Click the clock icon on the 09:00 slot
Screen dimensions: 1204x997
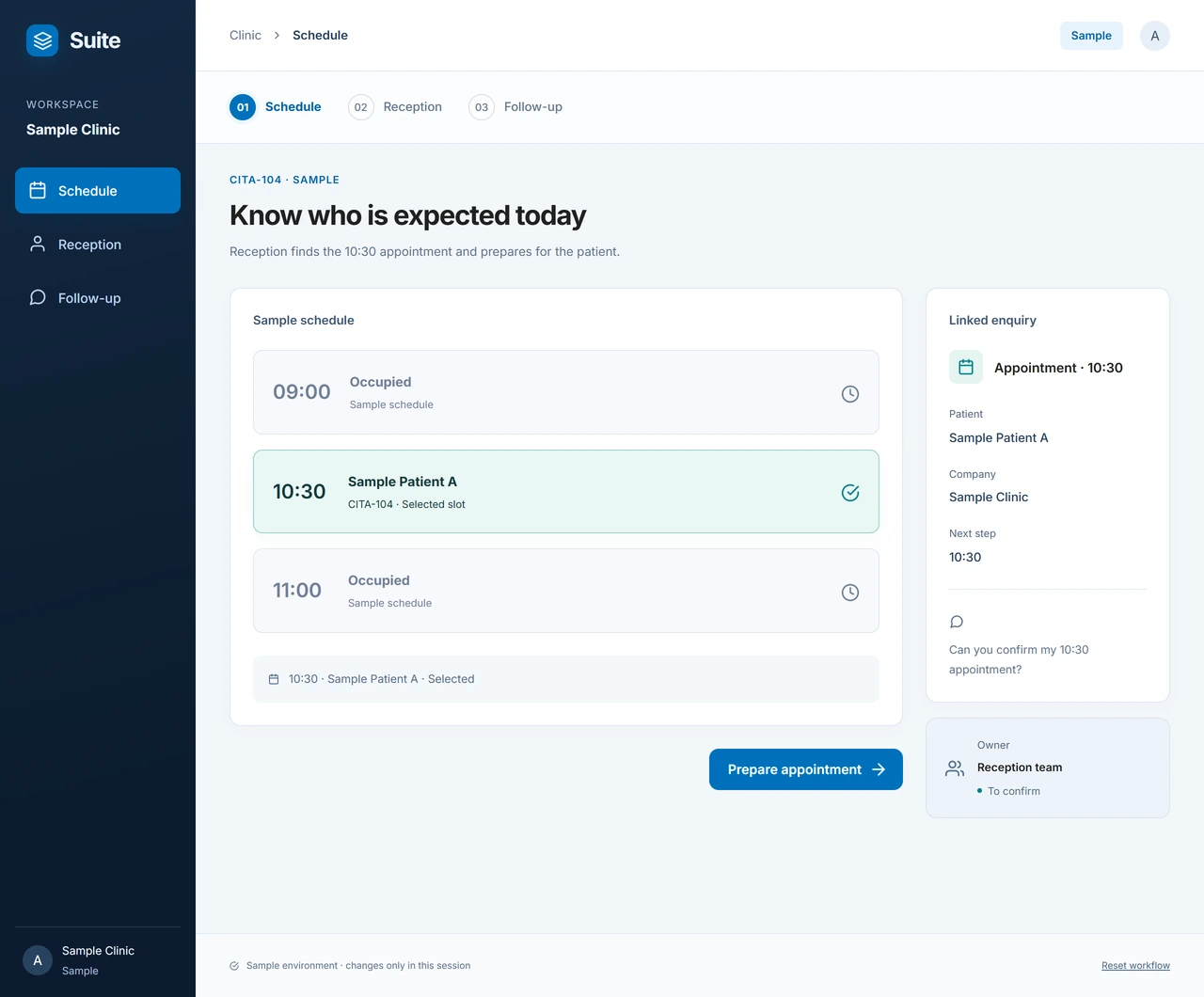click(x=850, y=394)
